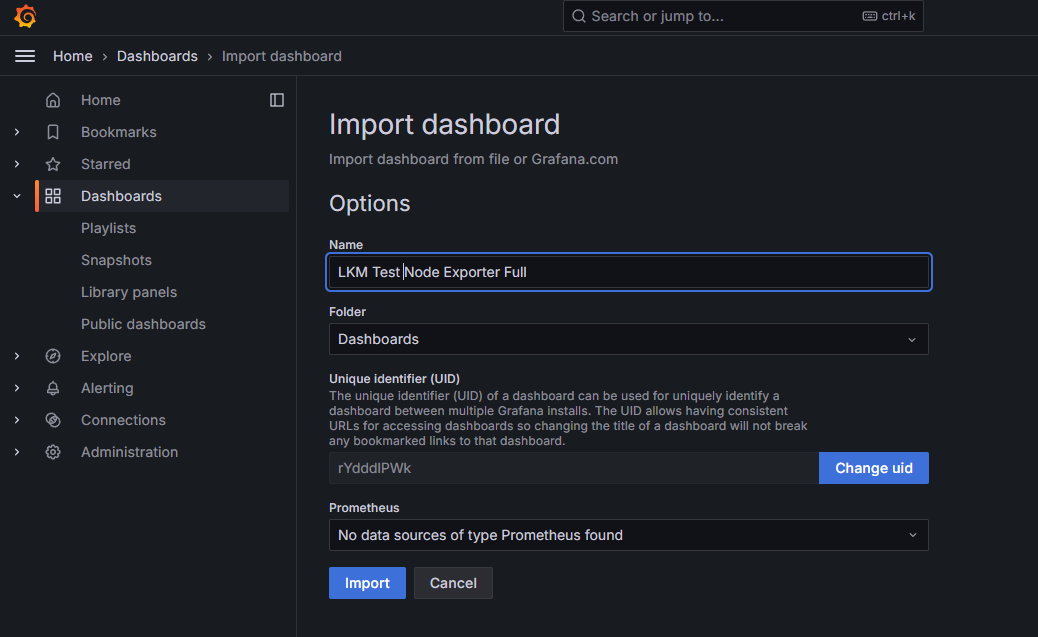Click the Explore compass icon

(53, 356)
